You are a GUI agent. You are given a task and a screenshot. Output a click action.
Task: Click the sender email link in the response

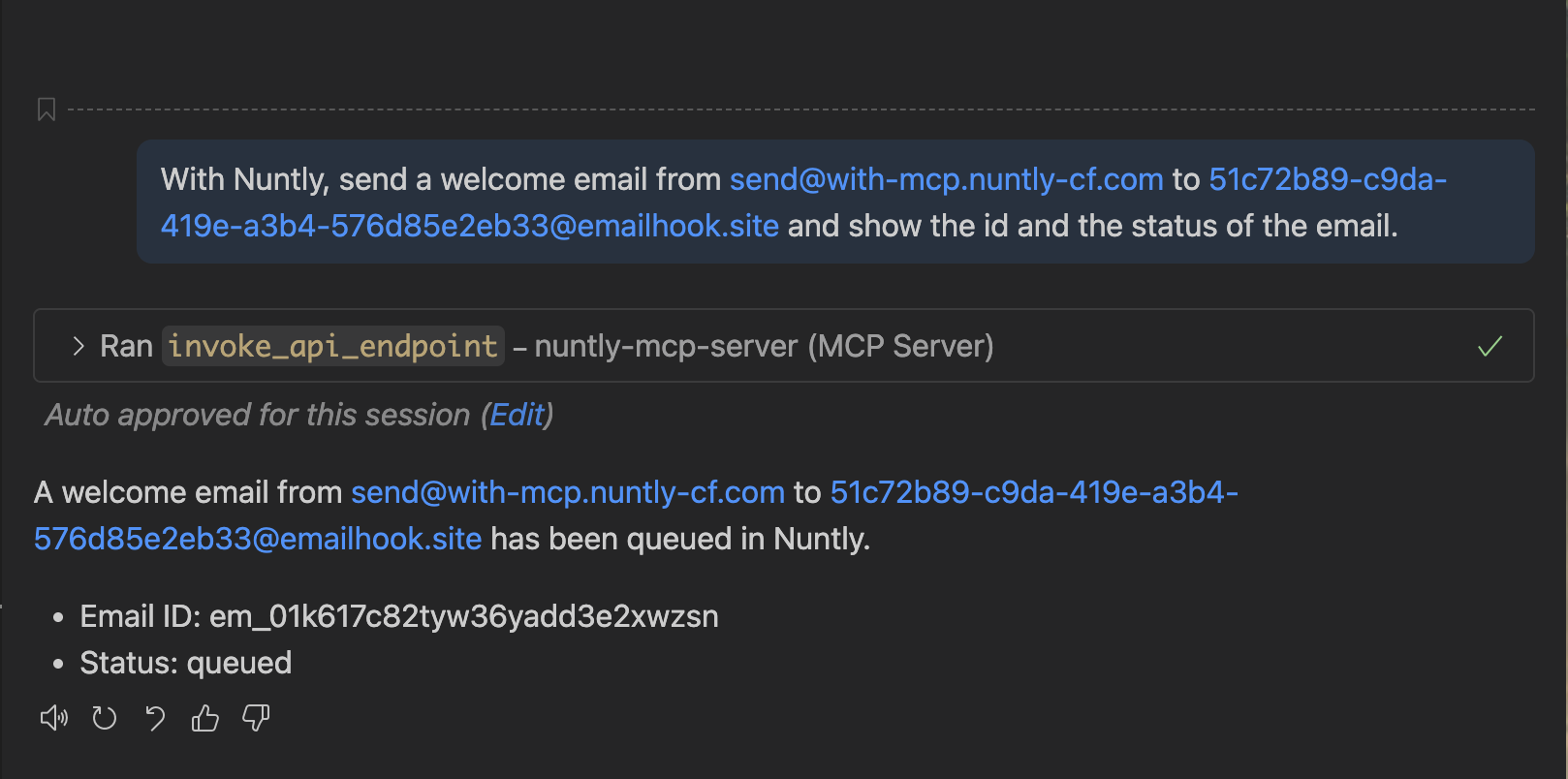[567, 492]
